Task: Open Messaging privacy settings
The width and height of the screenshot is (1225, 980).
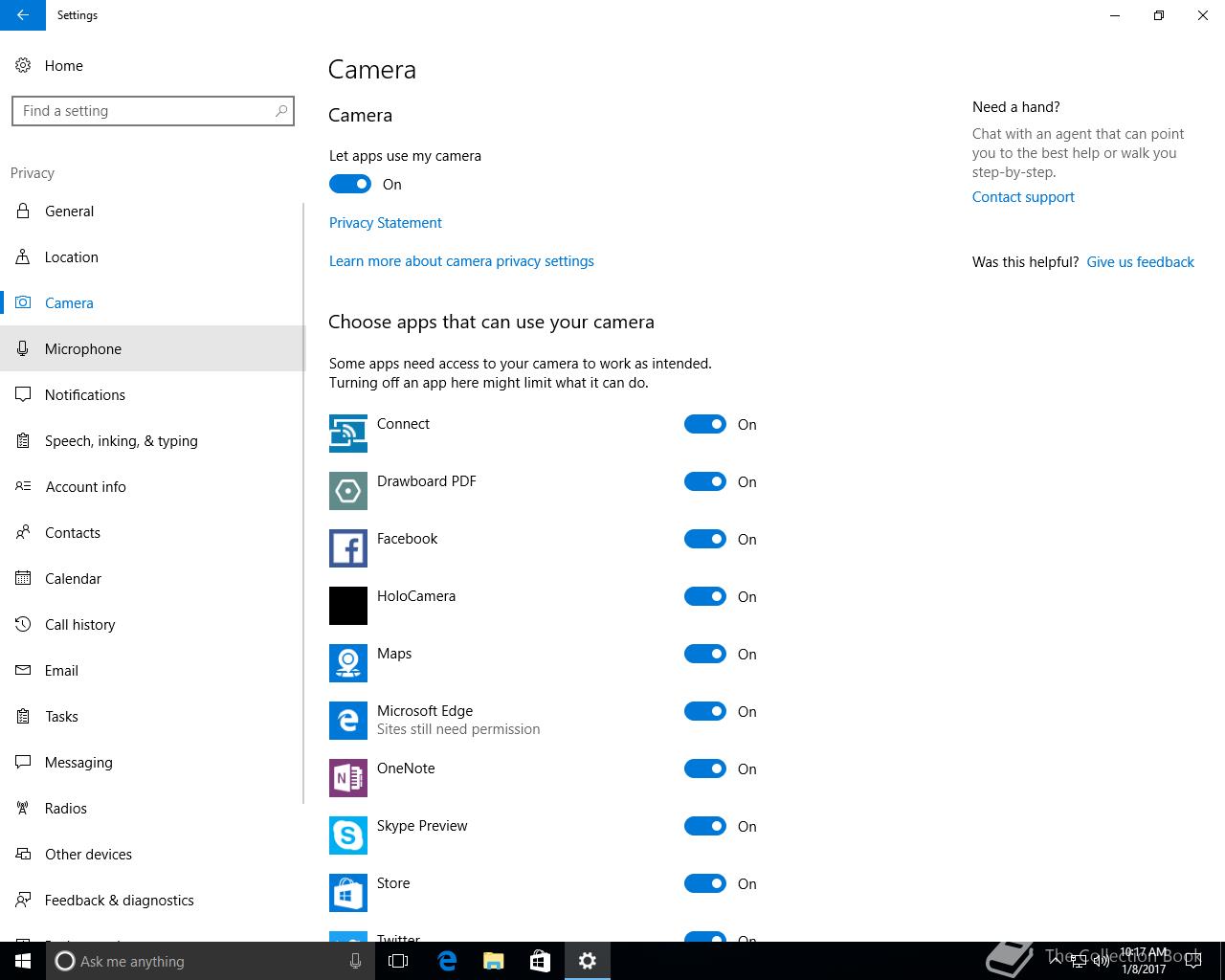Action: click(x=151, y=762)
